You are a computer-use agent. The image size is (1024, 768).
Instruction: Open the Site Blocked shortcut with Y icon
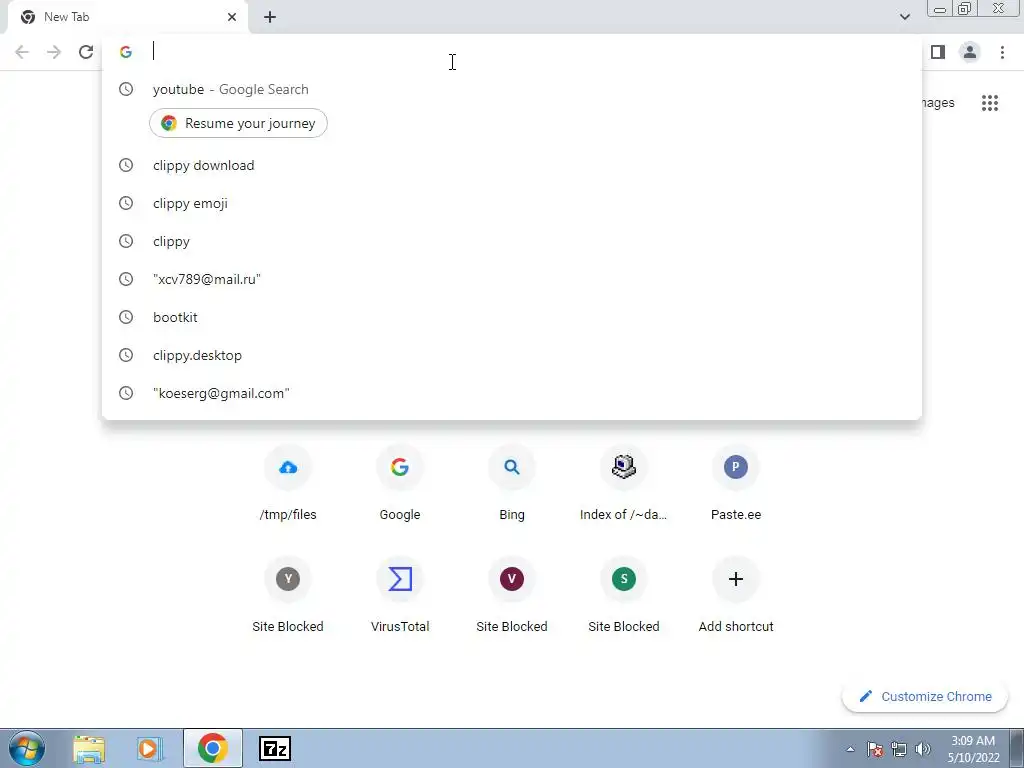[288, 595]
